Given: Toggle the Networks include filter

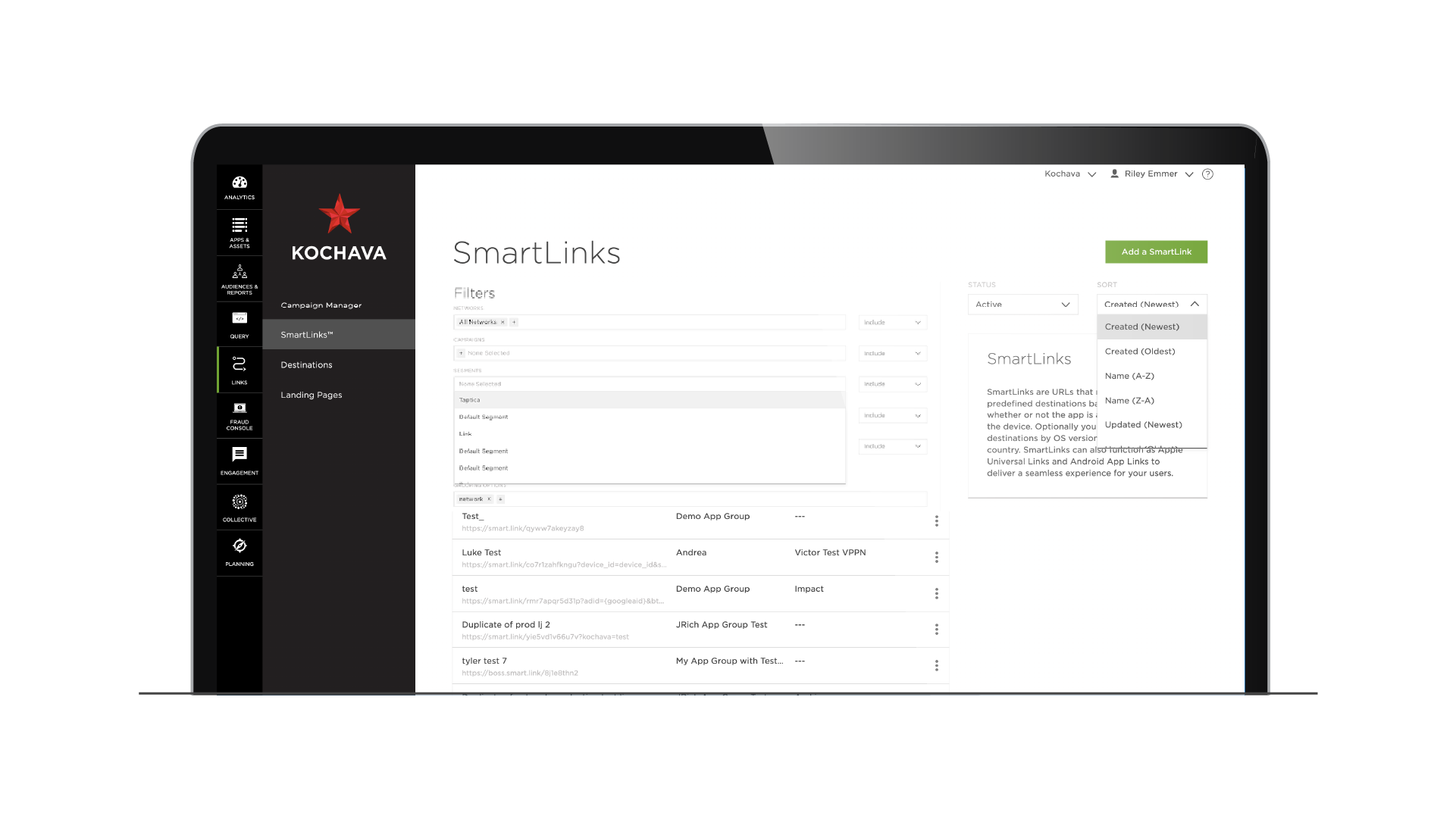Looking at the screenshot, I should click(x=891, y=322).
